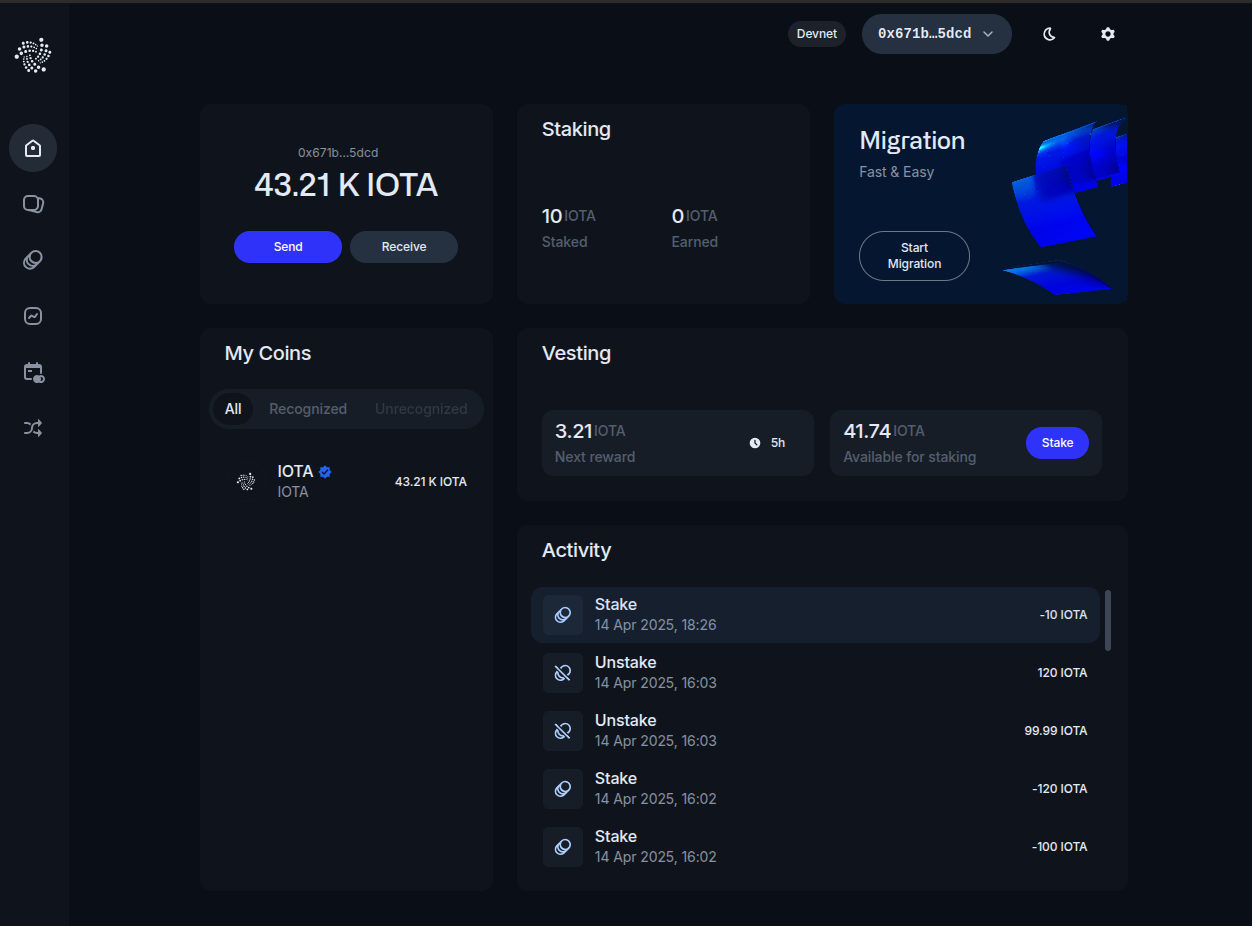This screenshot has height=926, width=1252.
Task: Open the Assets sidebar icon
Action: tap(33, 205)
